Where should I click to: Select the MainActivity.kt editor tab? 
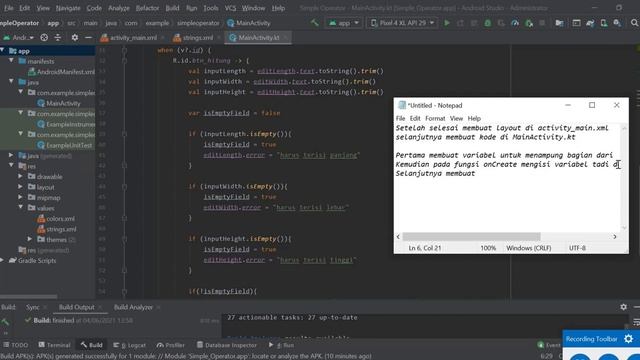point(259,38)
